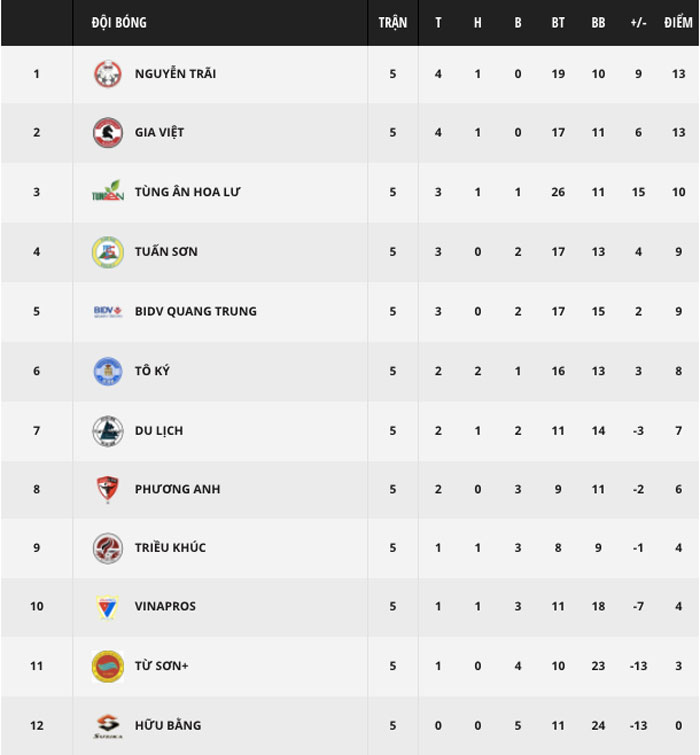Click the Nguyễn Trãi team logo
This screenshot has height=755, width=700.
107,74
